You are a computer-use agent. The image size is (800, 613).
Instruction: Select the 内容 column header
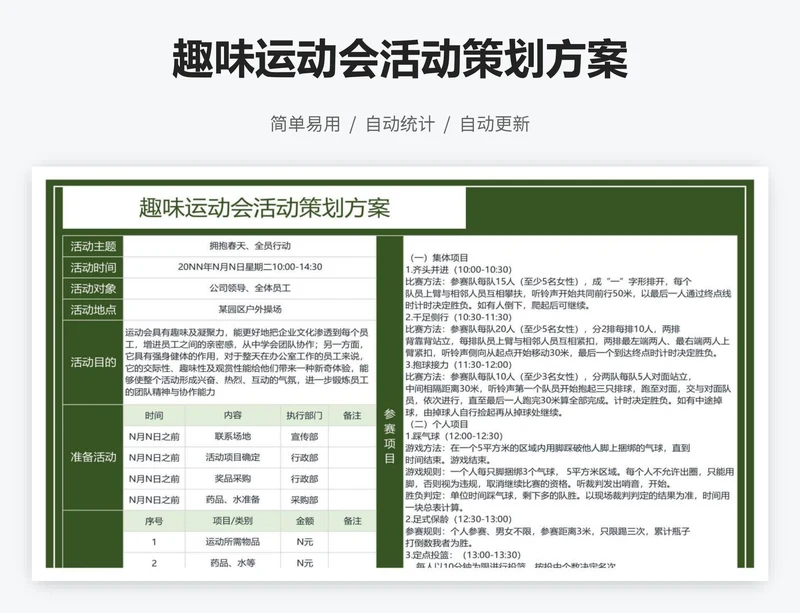pyautogui.click(x=233, y=415)
